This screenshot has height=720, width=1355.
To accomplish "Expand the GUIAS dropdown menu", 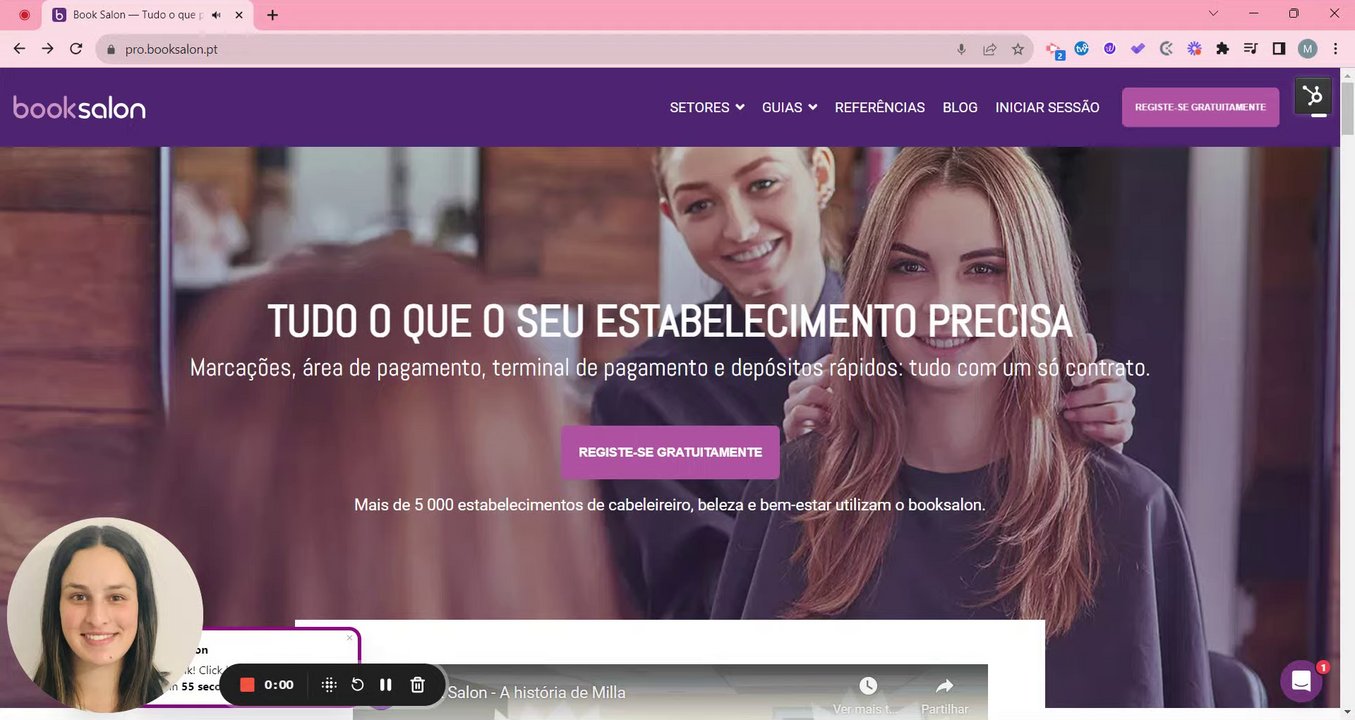I will [x=789, y=107].
